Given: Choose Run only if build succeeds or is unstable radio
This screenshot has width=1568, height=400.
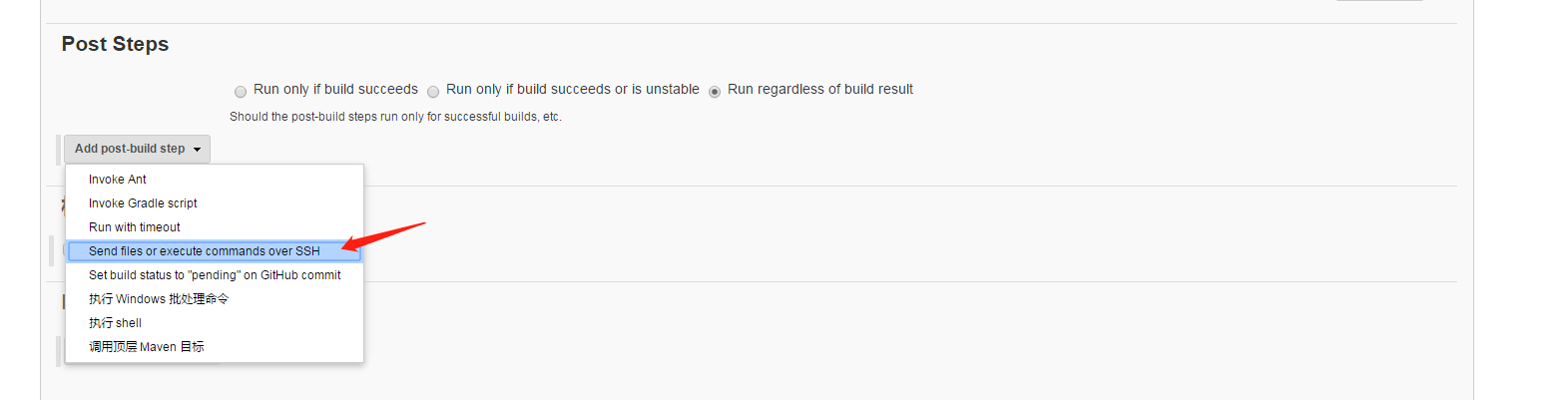Looking at the screenshot, I should click(x=433, y=92).
